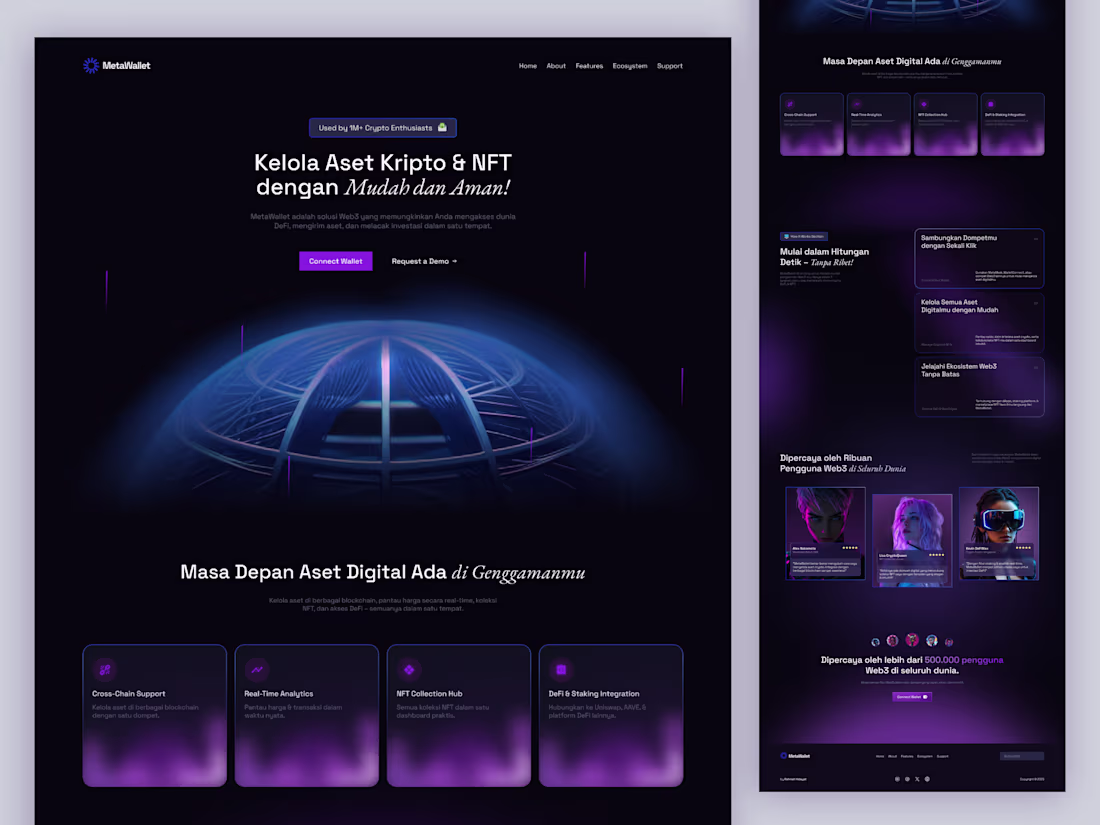Open the About navigation link
The width and height of the screenshot is (1100, 825).
[556, 65]
